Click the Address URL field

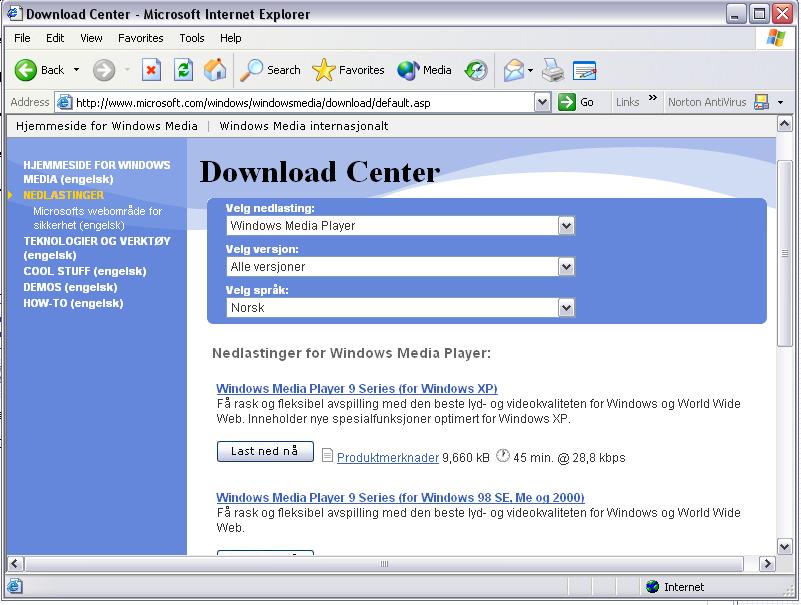click(x=303, y=103)
